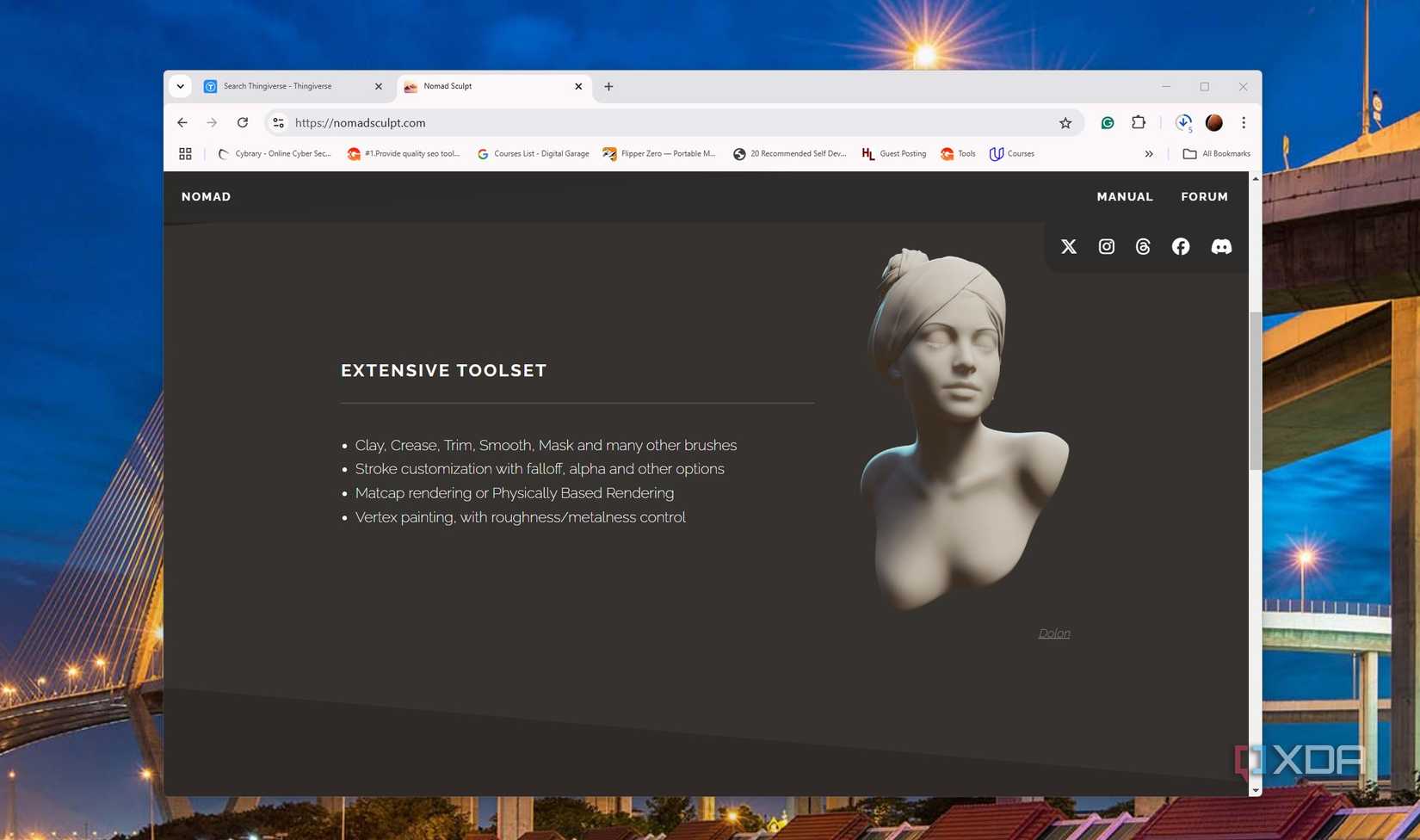Click the browser forward arrow
The image size is (1420, 840).
click(212, 123)
